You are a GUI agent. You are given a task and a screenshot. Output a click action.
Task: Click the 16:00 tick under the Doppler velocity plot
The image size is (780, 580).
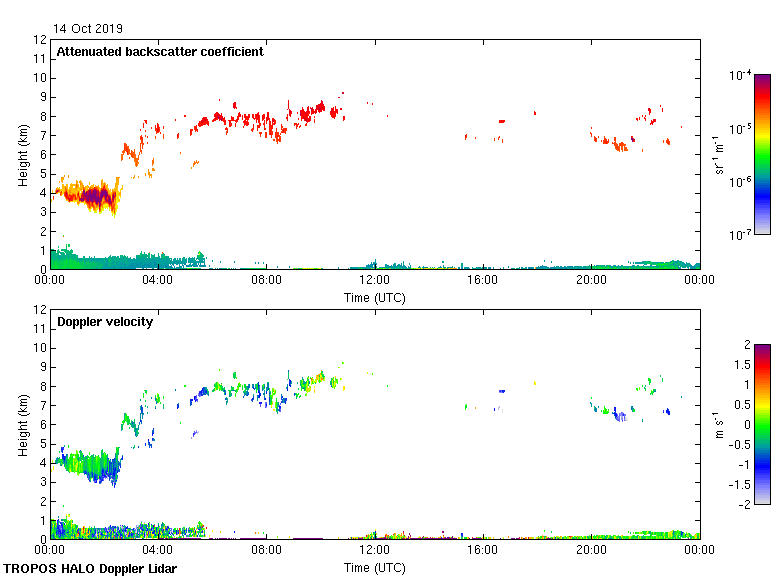483,551
